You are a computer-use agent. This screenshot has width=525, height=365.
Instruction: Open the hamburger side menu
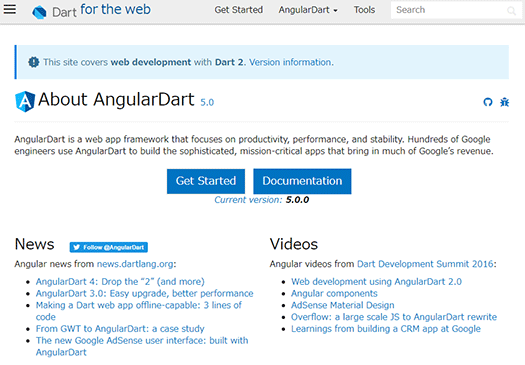pyautogui.click(x=10, y=9)
